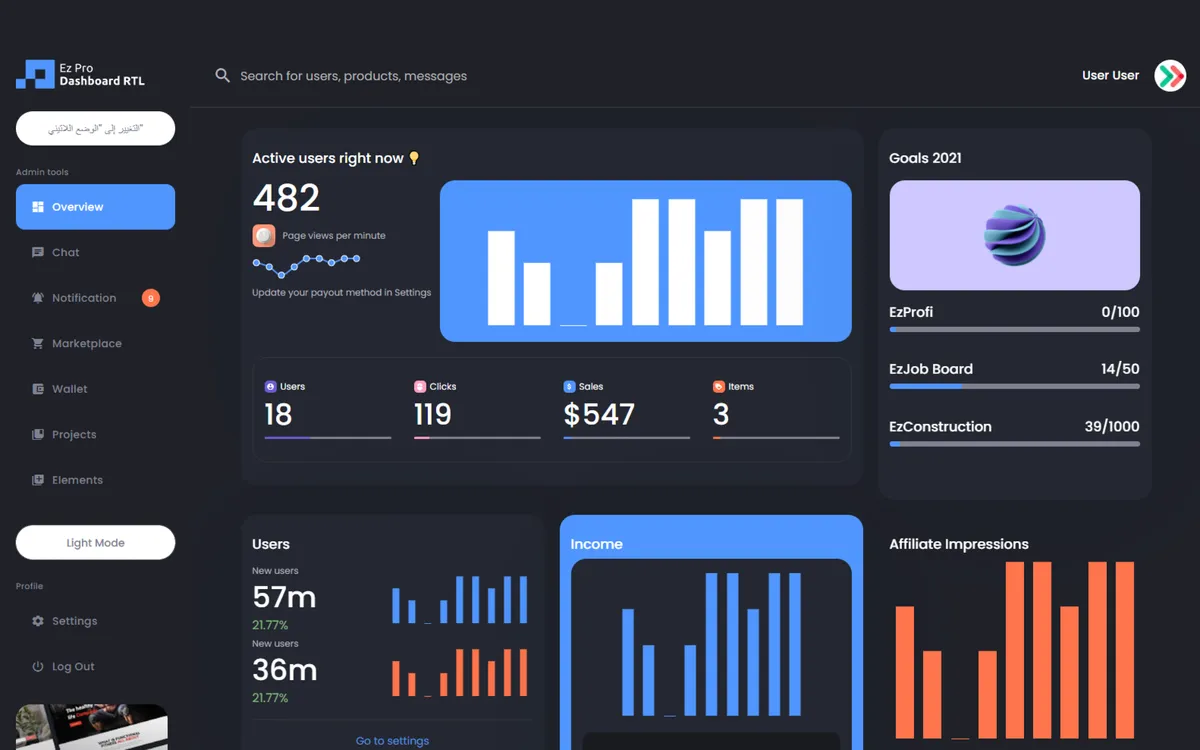
Task: Click the Settings gear icon in sidebar
Action: [38, 621]
